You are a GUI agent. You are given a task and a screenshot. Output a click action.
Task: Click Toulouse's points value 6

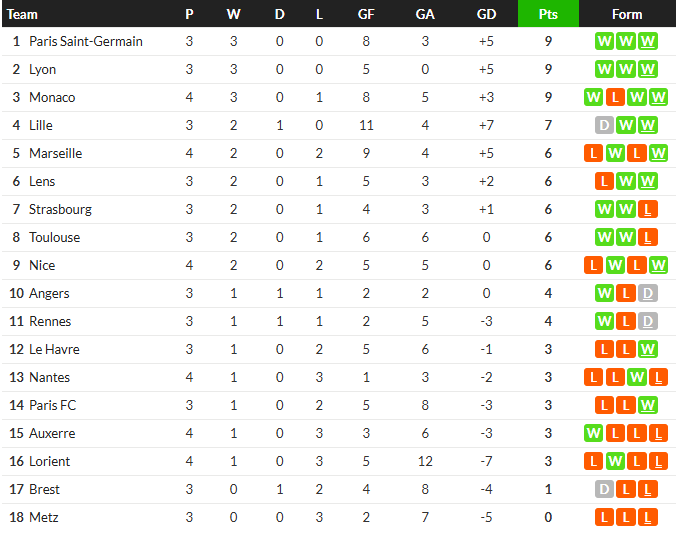[x=548, y=237]
